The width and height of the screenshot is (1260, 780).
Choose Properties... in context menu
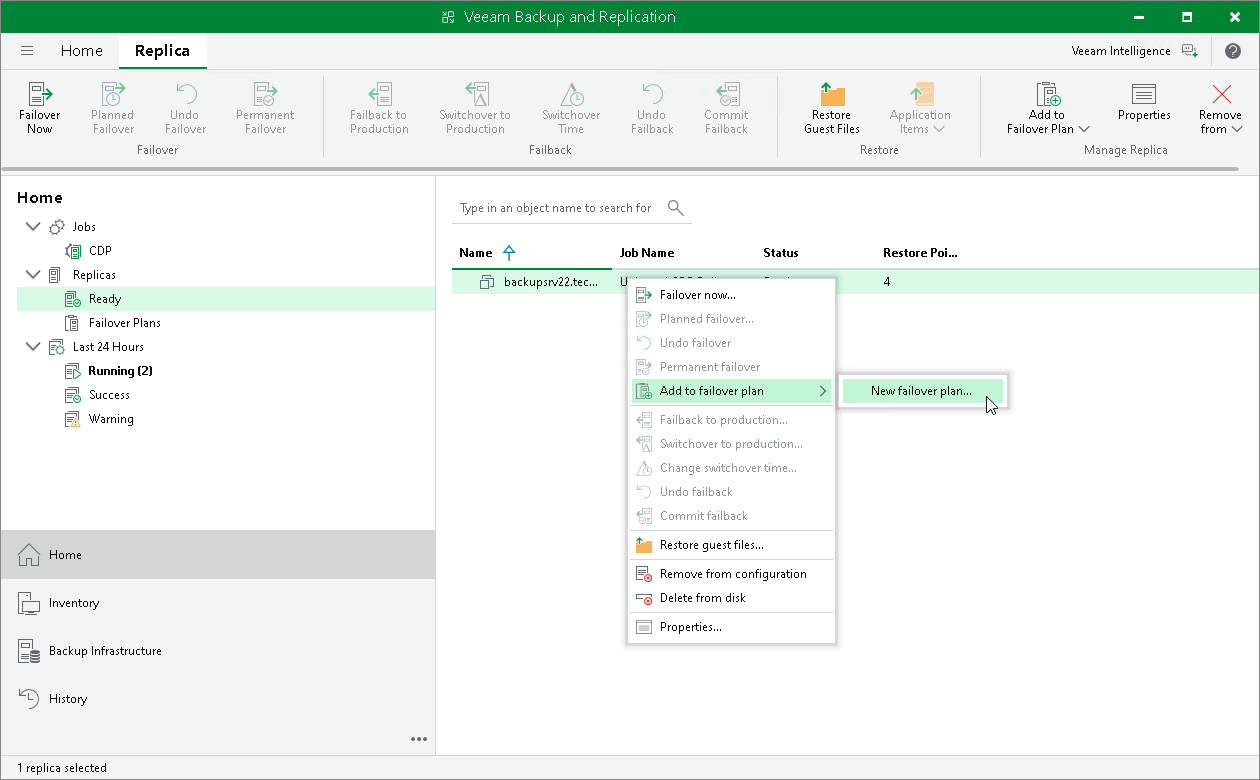pos(731,627)
